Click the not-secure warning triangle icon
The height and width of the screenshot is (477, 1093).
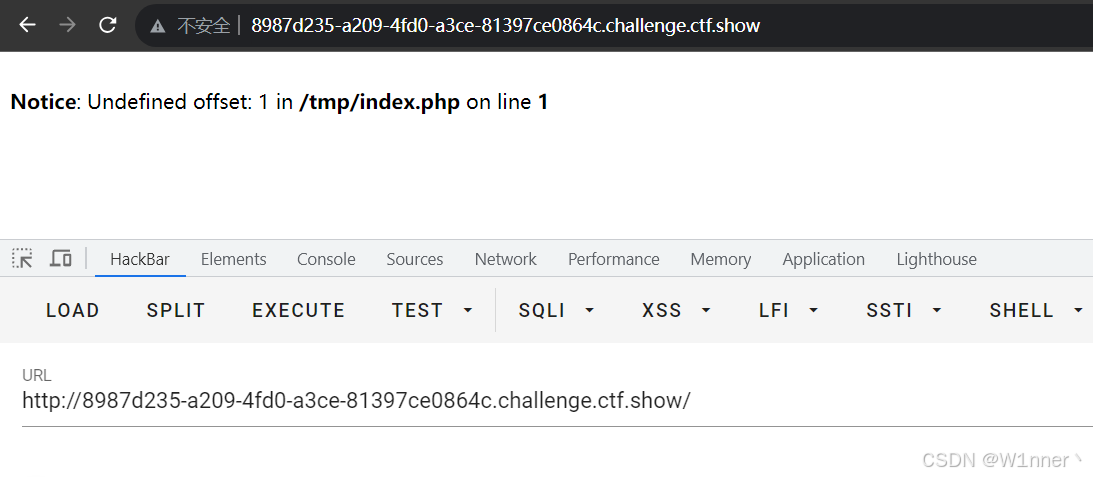coord(158,26)
